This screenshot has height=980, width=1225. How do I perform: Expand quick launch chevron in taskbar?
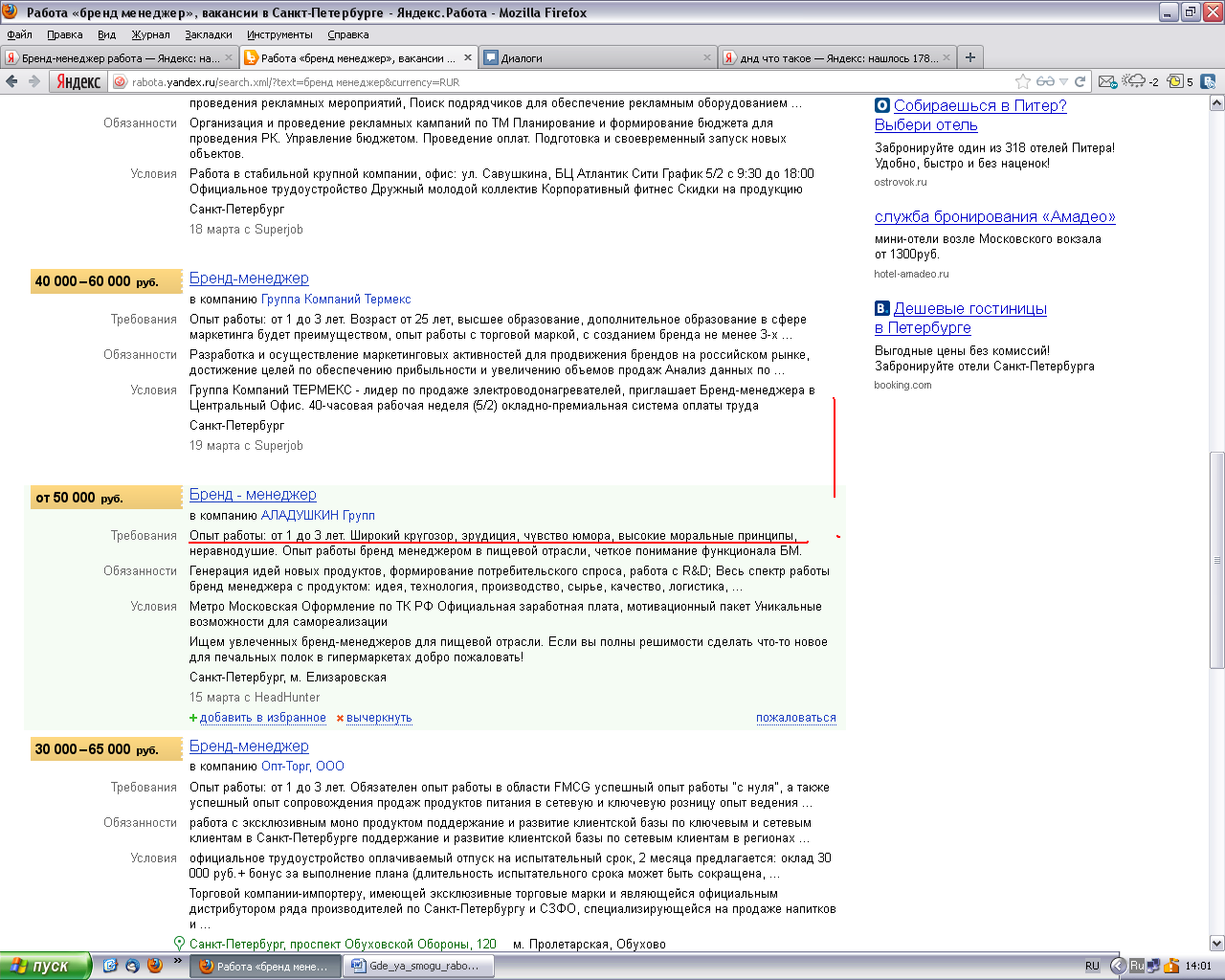[178, 961]
